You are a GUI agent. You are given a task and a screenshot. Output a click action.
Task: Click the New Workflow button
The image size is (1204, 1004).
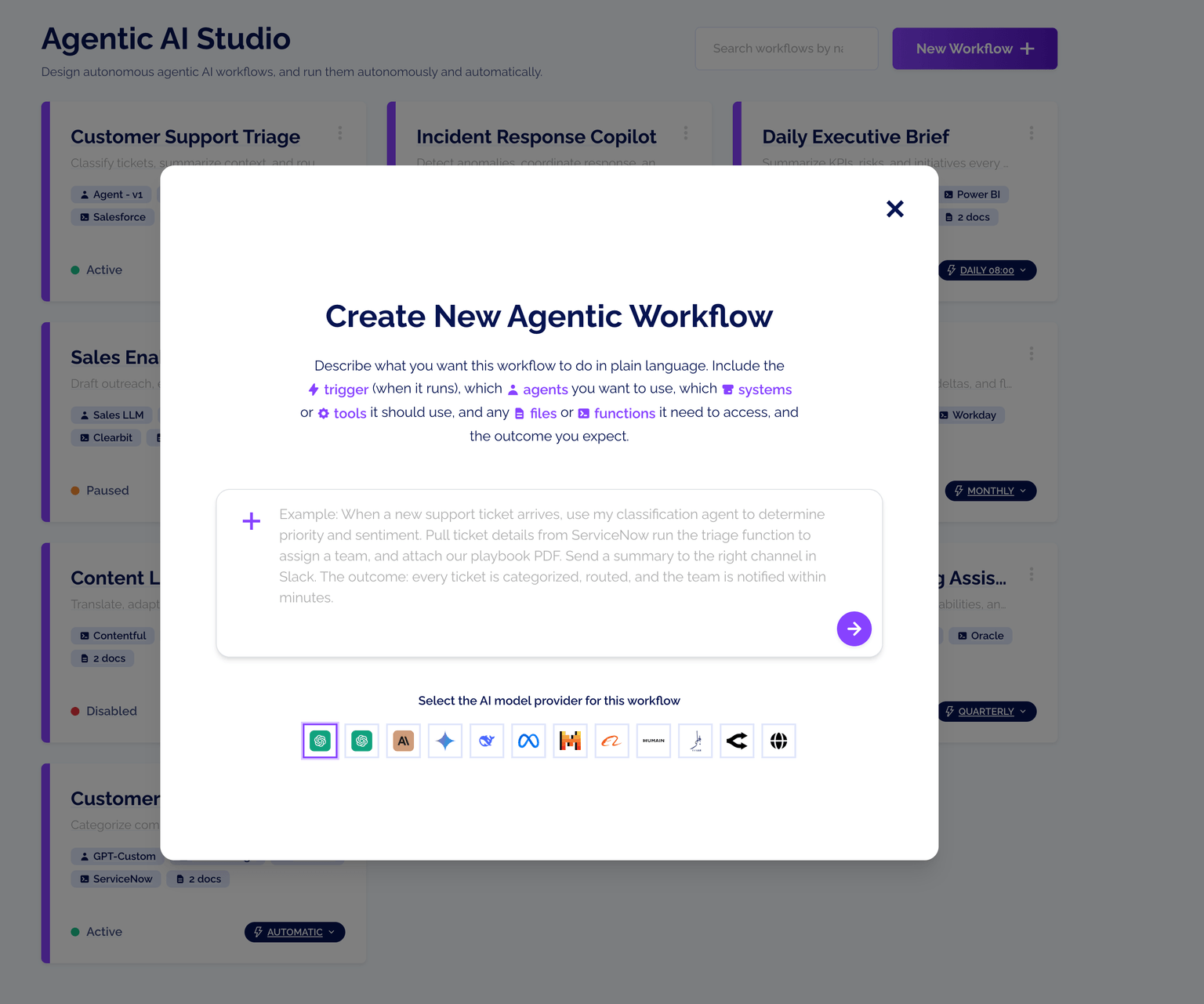974,48
